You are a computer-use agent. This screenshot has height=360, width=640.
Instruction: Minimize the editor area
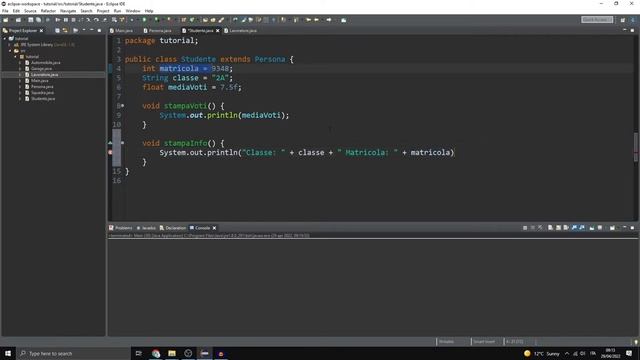[624, 30]
